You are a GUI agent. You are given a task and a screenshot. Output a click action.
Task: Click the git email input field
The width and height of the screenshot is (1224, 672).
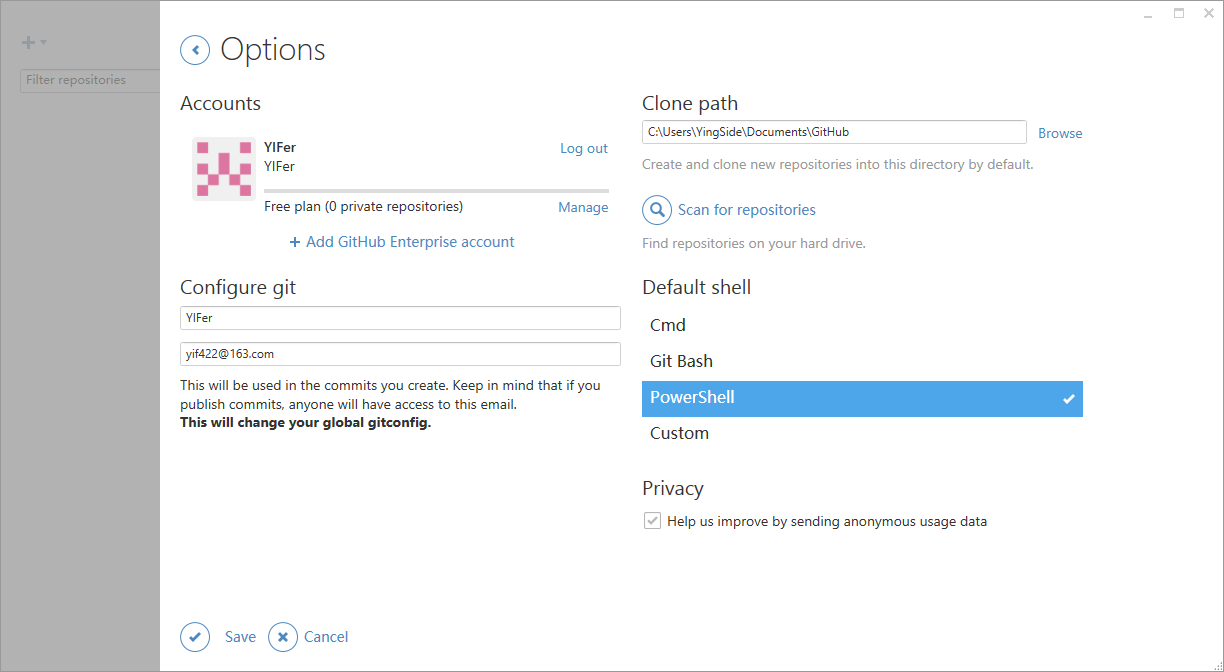[400, 354]
